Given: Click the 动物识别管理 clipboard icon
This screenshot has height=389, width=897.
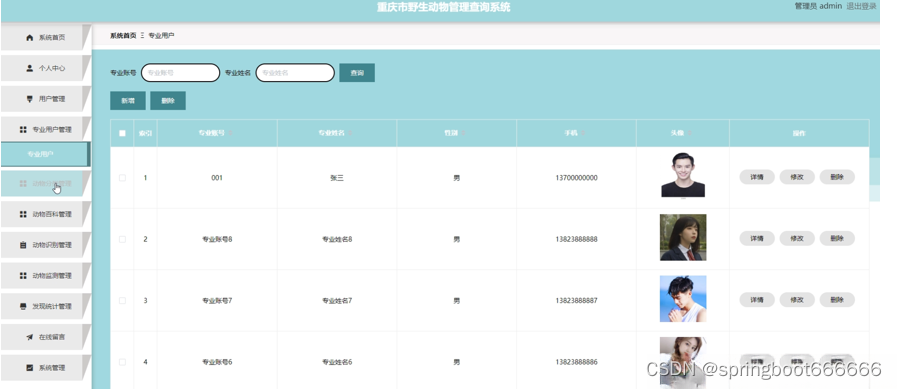Looking at the screenshot, I should tap(23, 245).
